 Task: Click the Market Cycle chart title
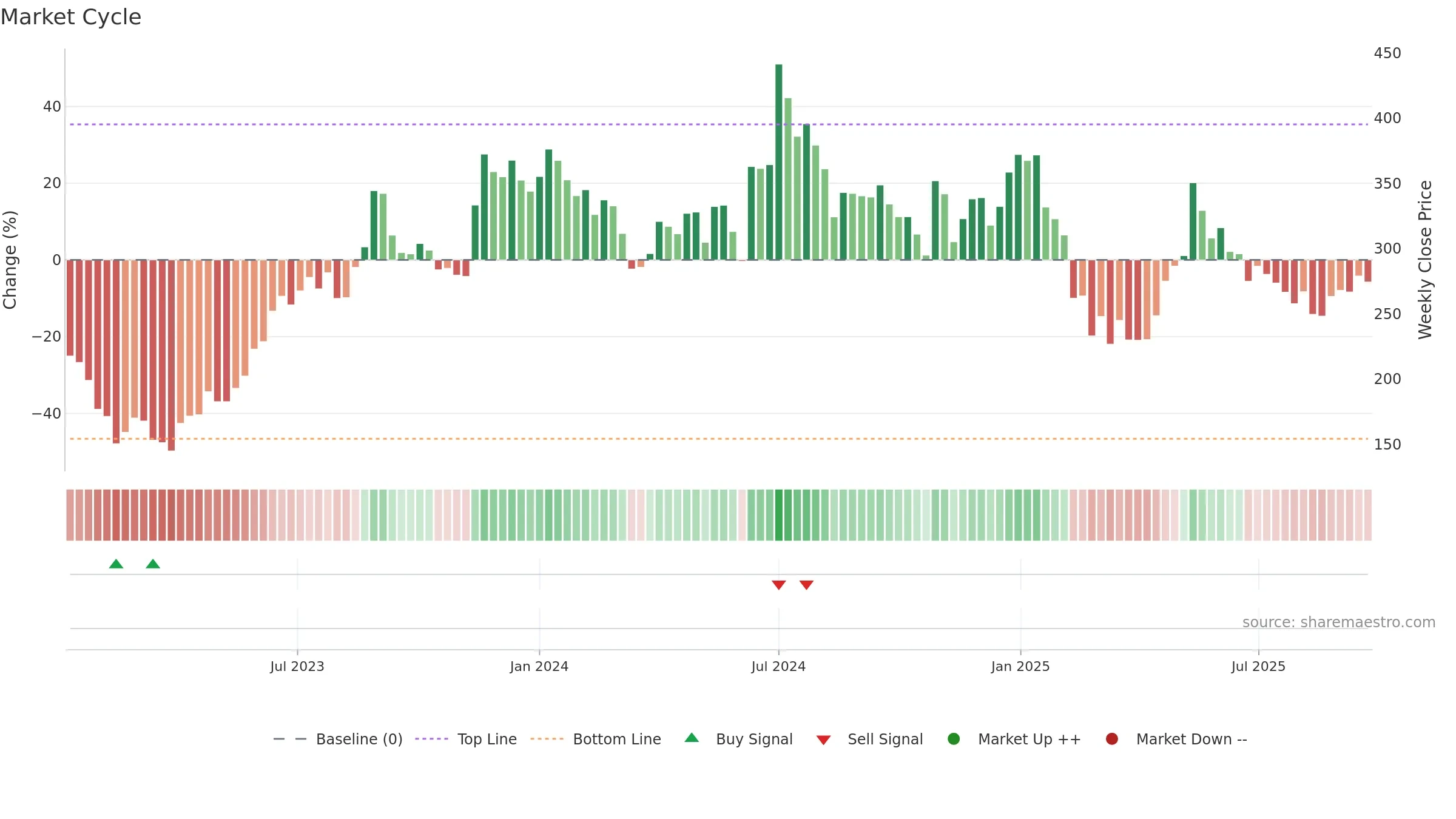[71, 17]
